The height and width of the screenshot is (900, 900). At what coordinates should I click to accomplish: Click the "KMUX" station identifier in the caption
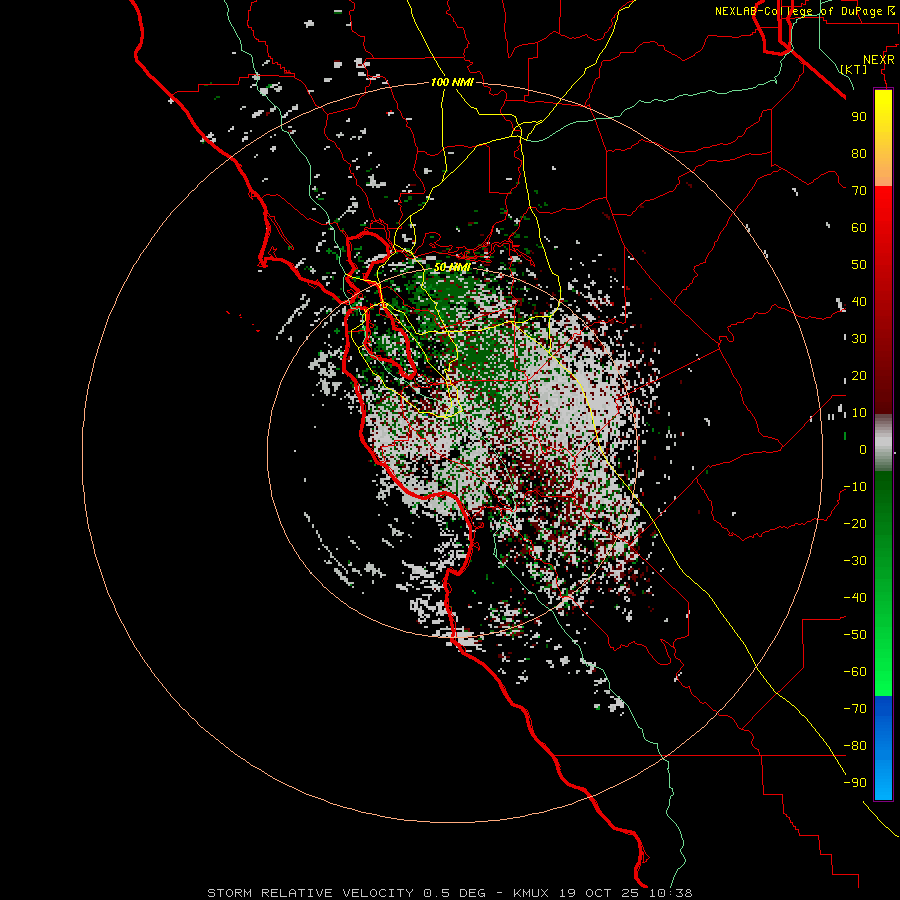[x=530, y=893]
